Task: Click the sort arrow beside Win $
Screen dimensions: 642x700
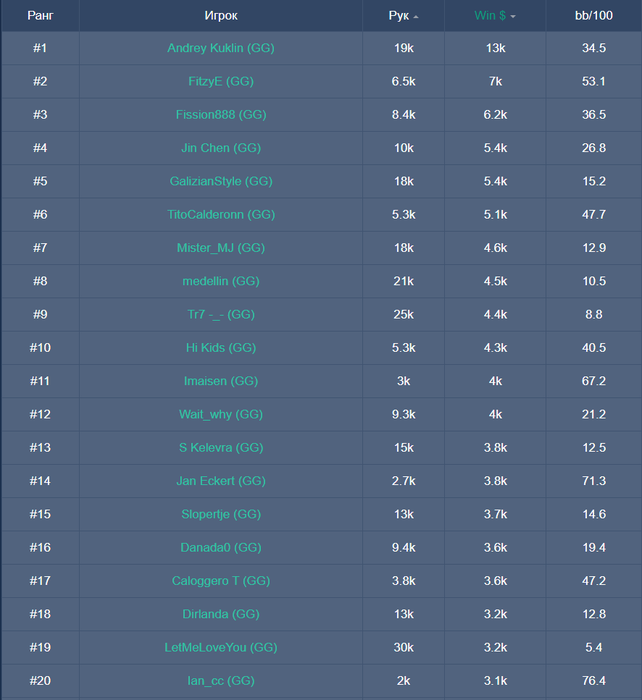Action: click(x=513, y=17)
